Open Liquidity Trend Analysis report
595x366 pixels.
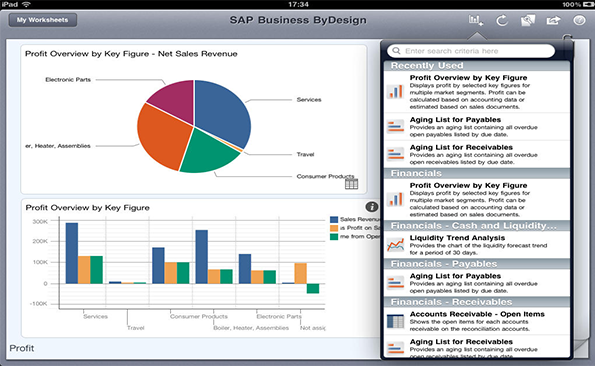[x=477, y=245]
